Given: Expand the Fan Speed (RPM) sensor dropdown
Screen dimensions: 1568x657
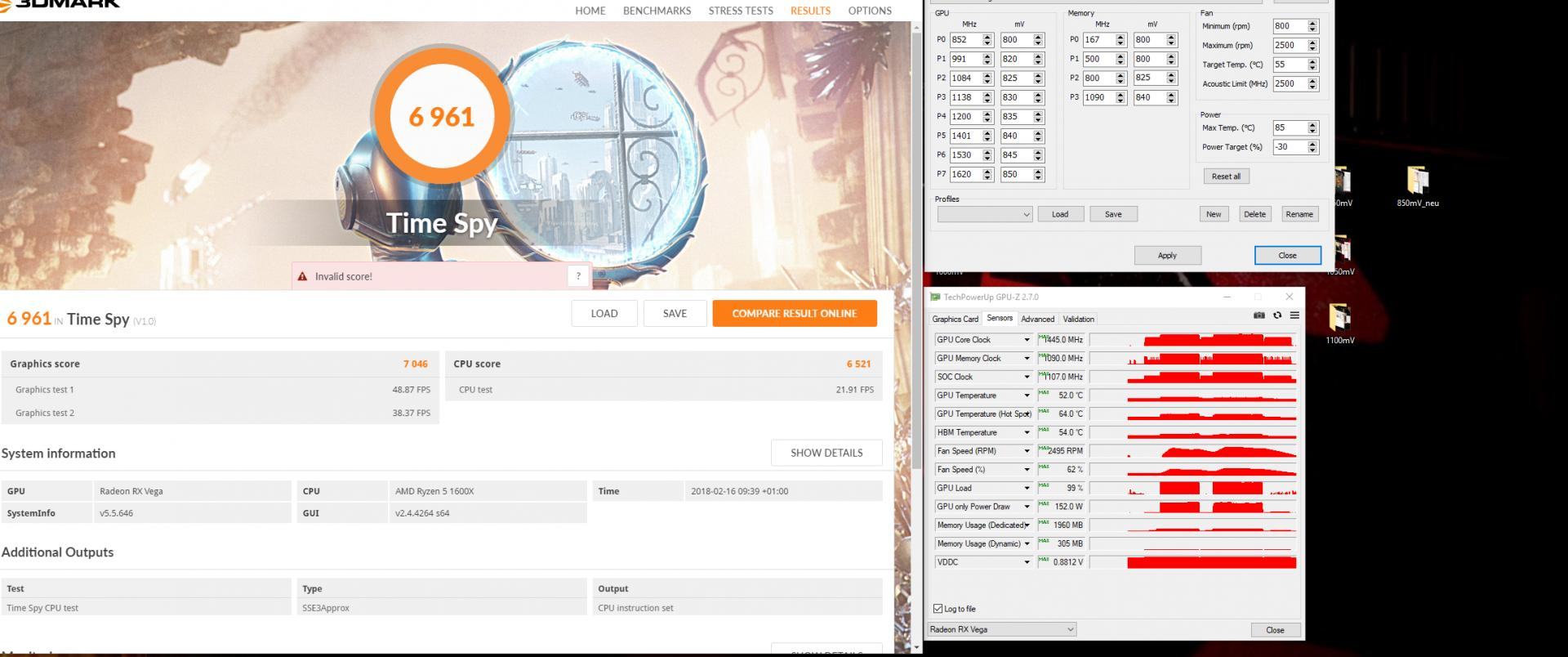Looking at the screenshot, I should [x=1027, y=451].
